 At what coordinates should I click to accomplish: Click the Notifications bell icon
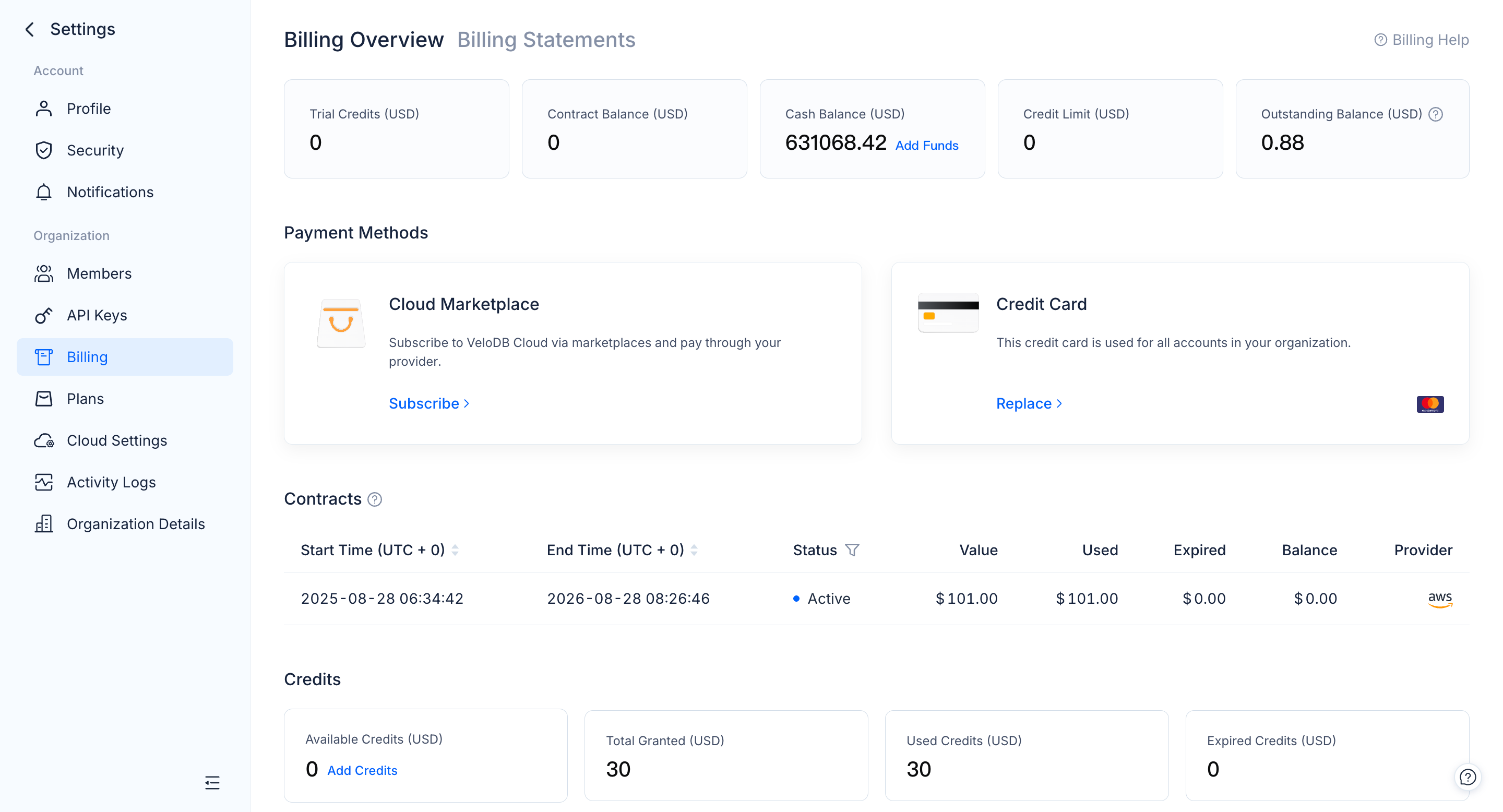[44, 192]
